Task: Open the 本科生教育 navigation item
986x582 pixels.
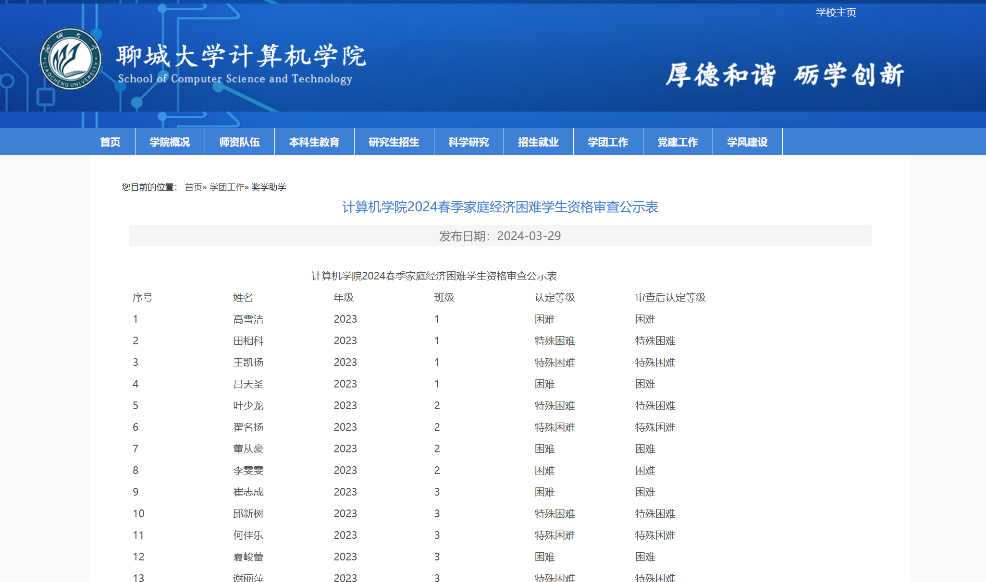Action: pos(314,142)
